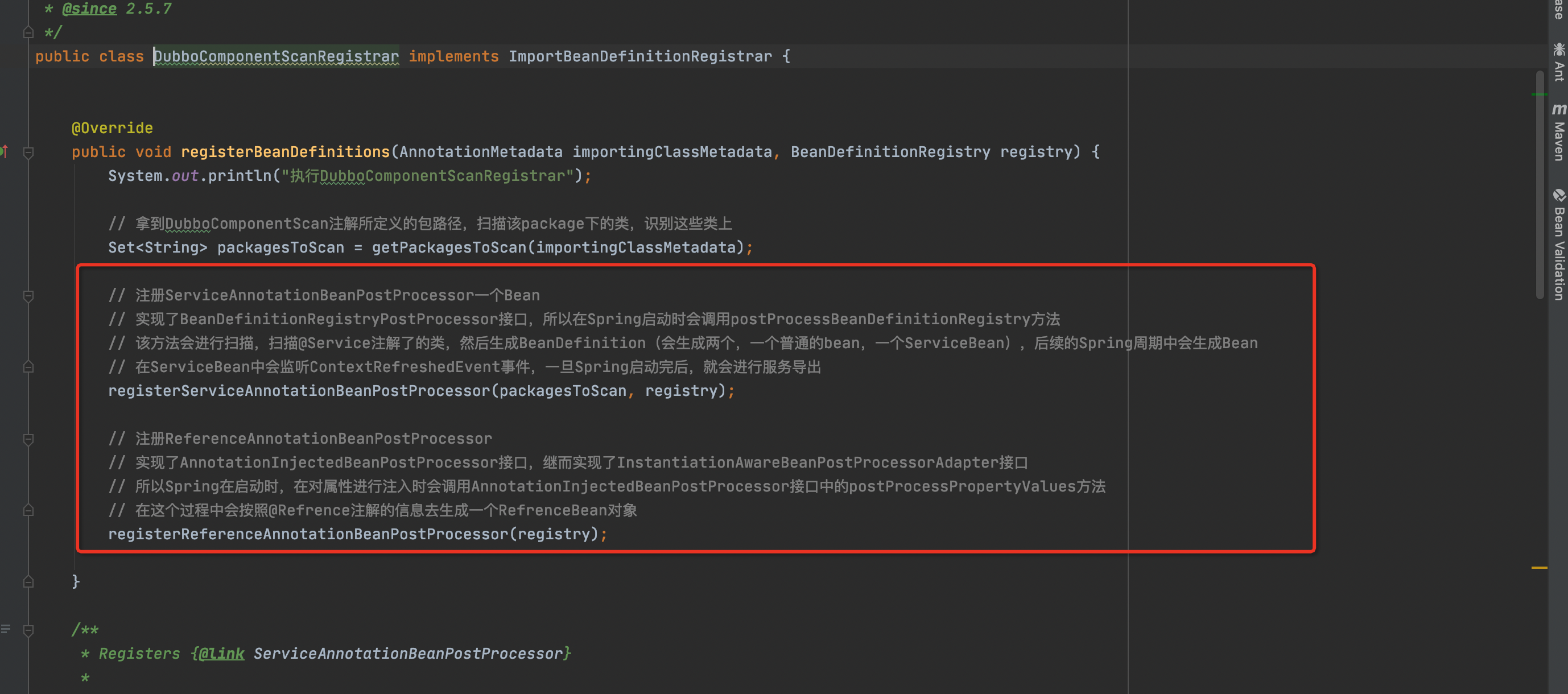Screen dimensions: 1568x694
Task: Collapse the registerBeanDefinitions method body
Action: pyautogui.click(x=28, y=152)
